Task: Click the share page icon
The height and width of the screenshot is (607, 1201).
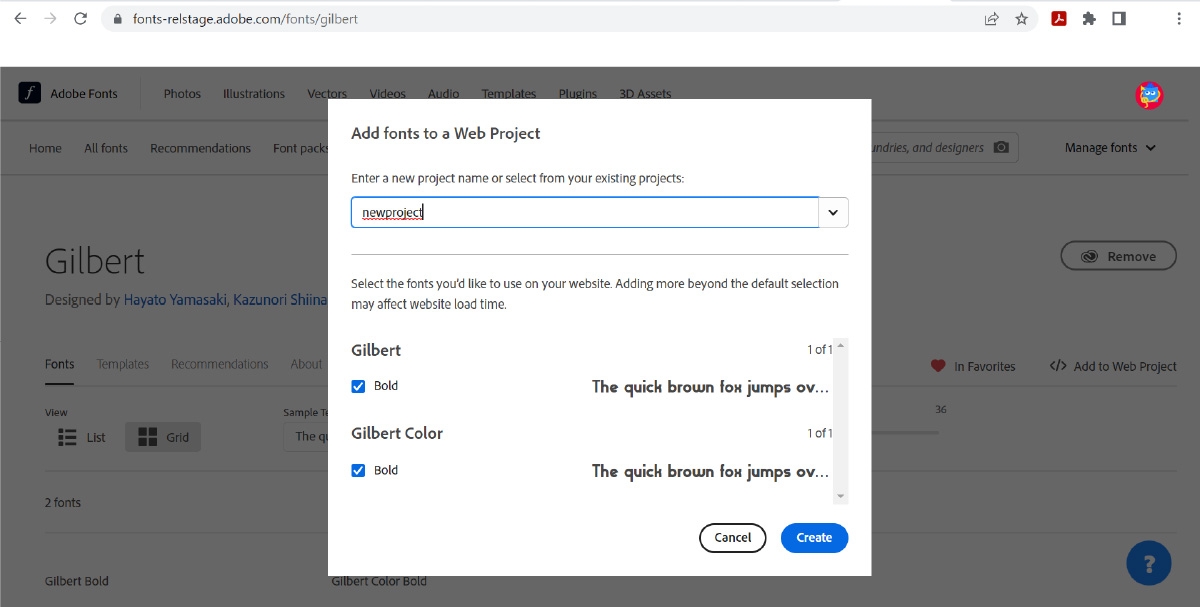Action: tap(991, 18)
